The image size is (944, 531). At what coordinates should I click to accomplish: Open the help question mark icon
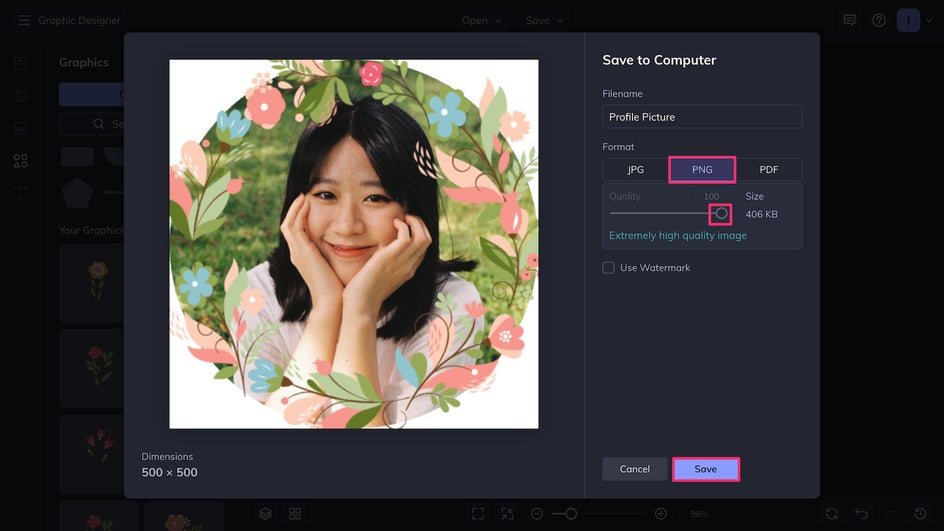(x=879, y=20)
